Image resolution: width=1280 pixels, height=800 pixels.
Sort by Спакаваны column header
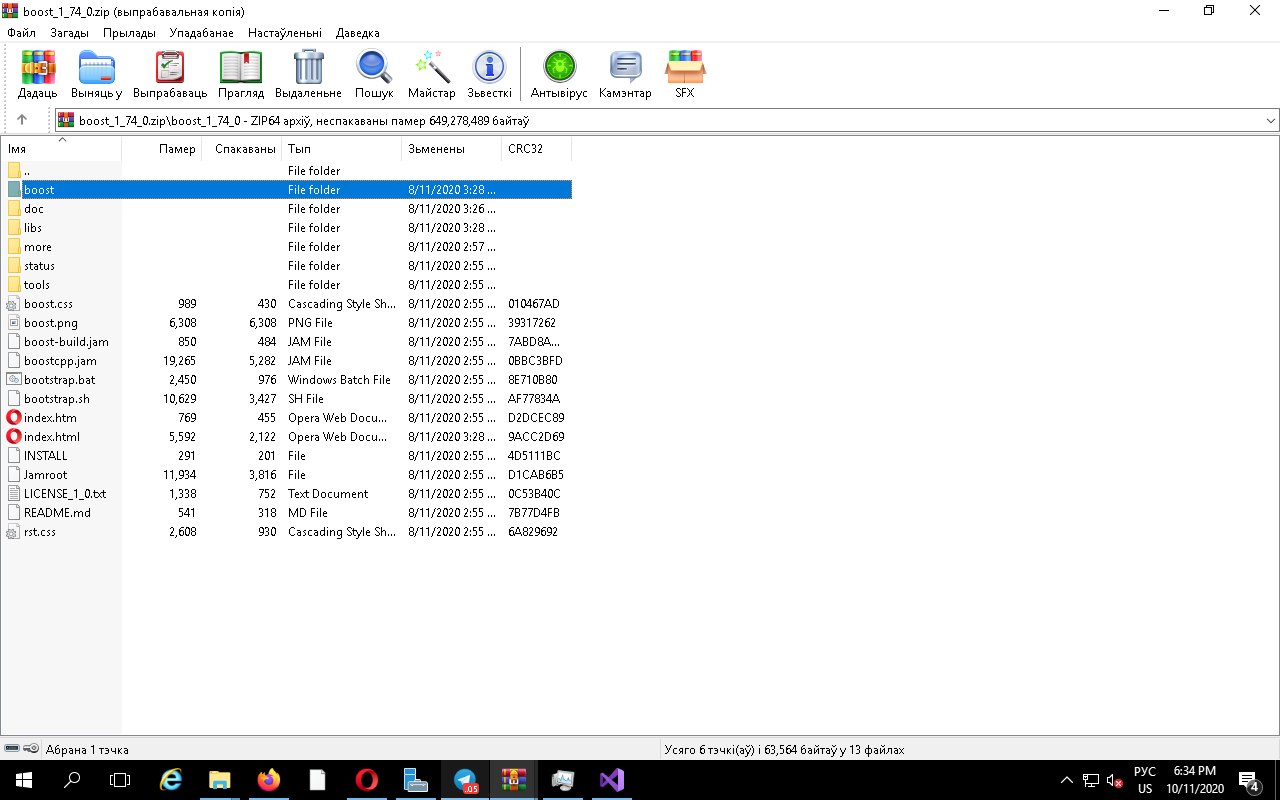[242, 149]
